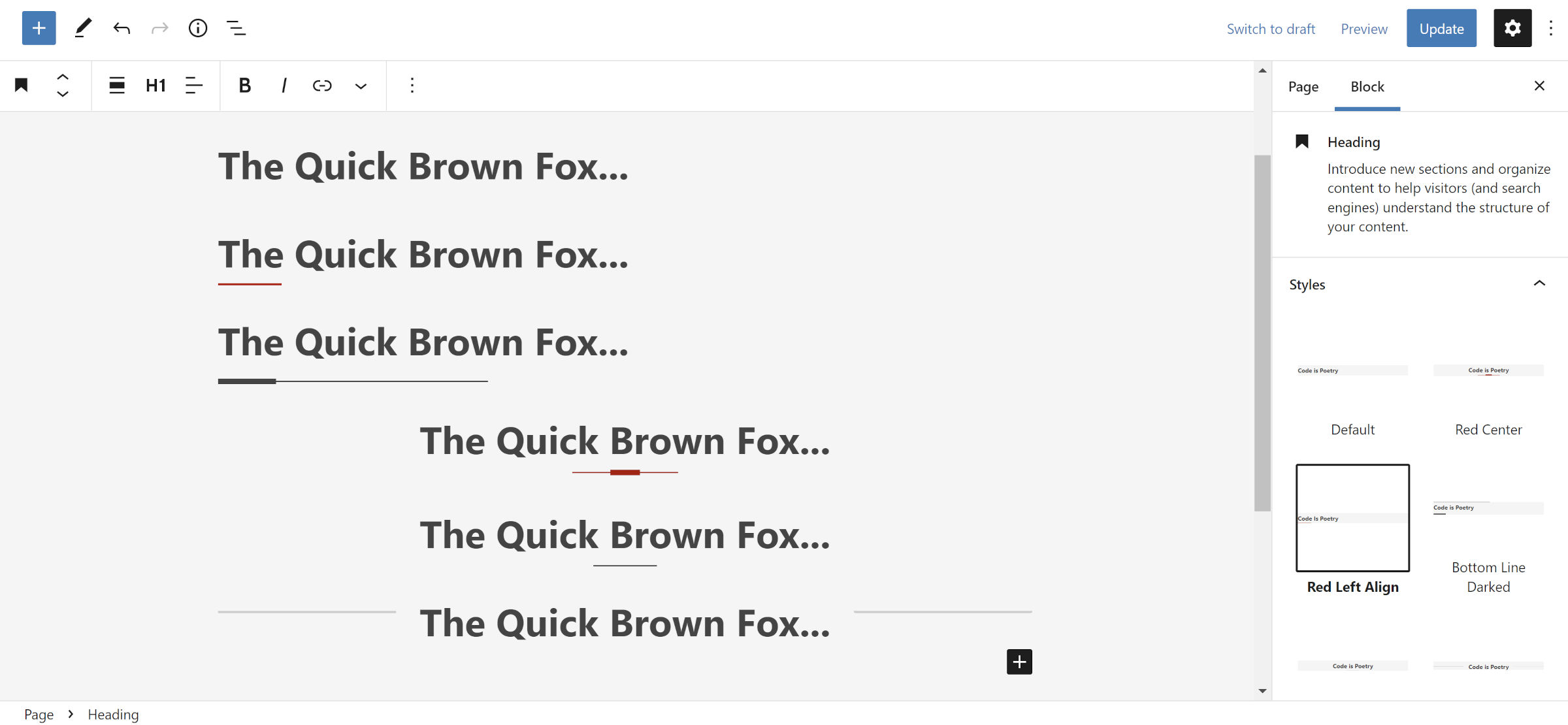
Task: Switch the page to draft
Action: pos(1271,28)
